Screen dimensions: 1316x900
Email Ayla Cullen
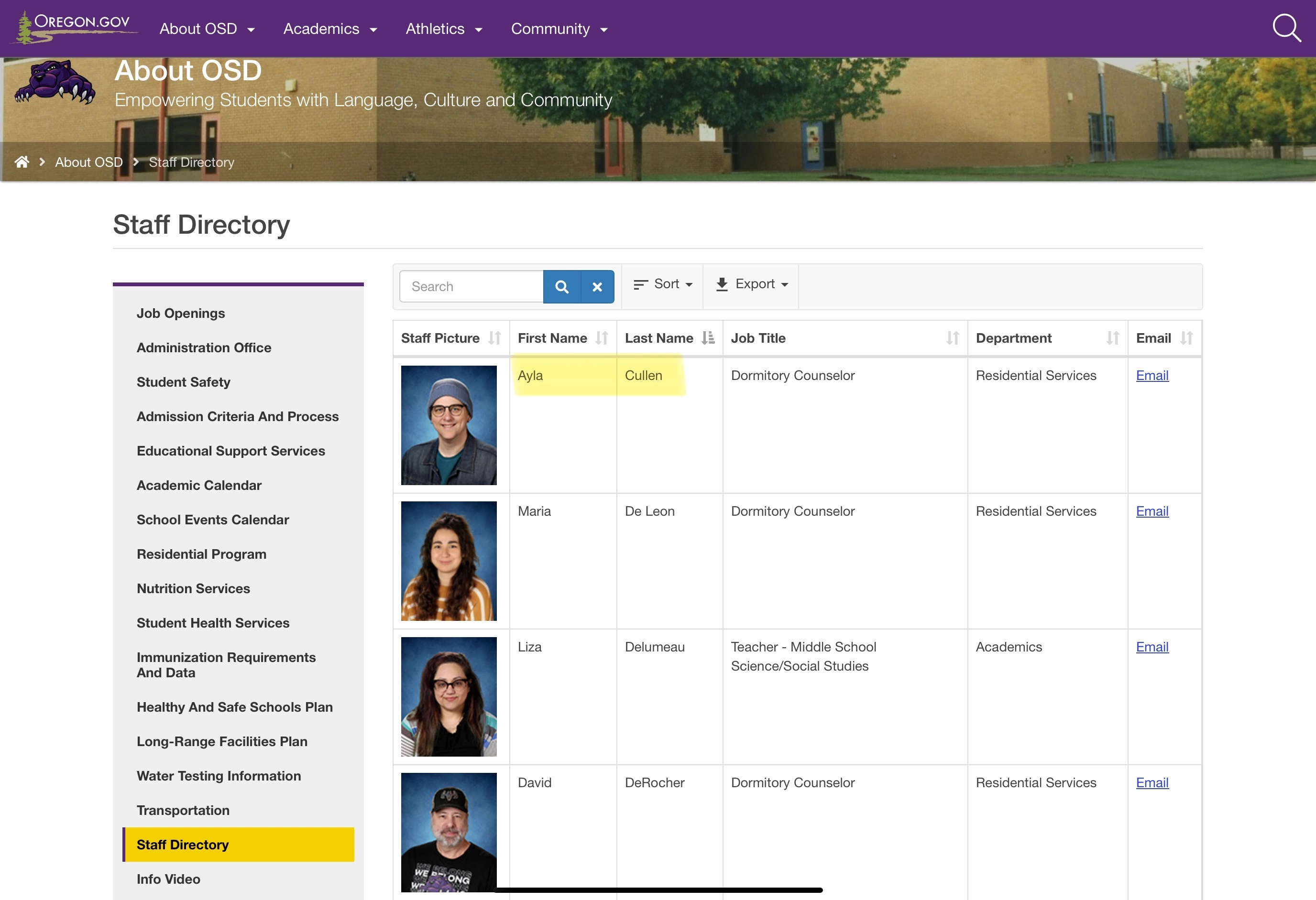(1152, 375)
